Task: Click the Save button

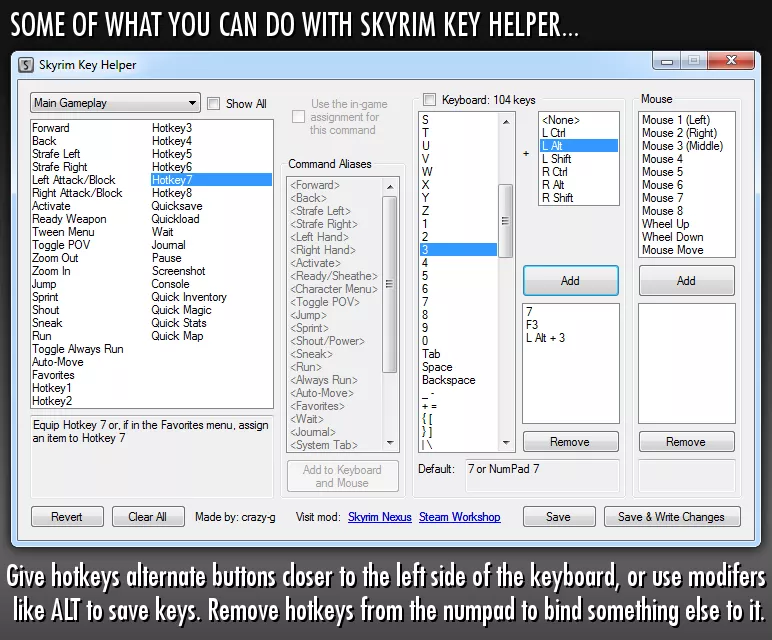Action: [x=559, y=517]
